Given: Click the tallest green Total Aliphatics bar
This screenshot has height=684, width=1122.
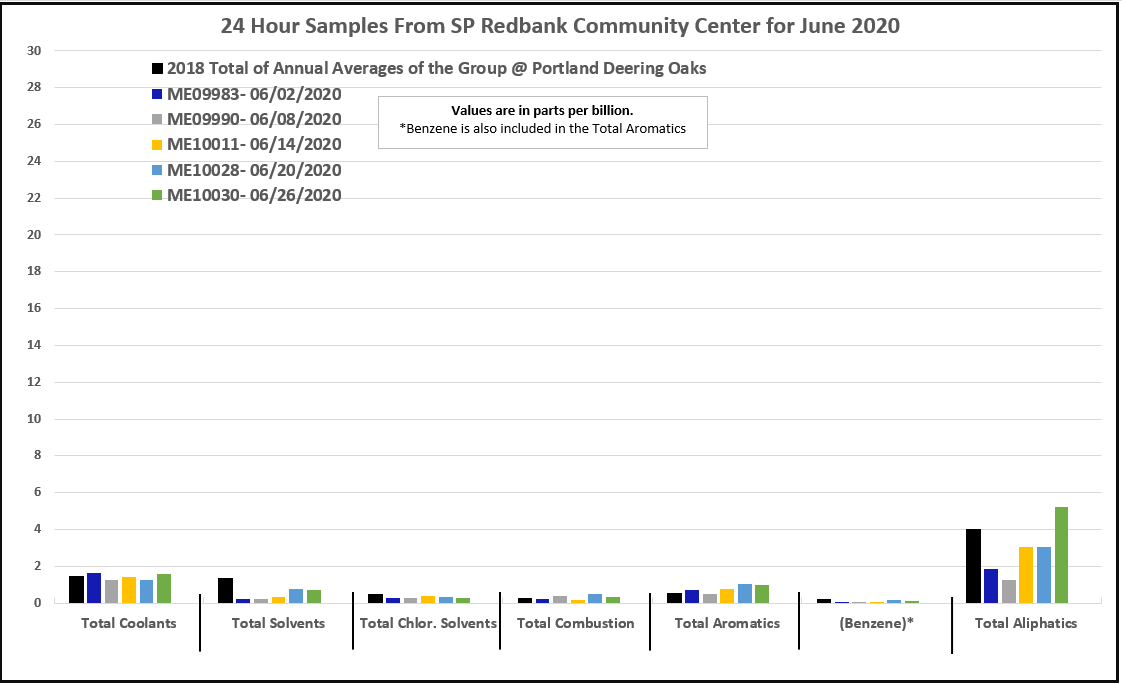Looking at the screenshot, I should [x=1061, y=555].
